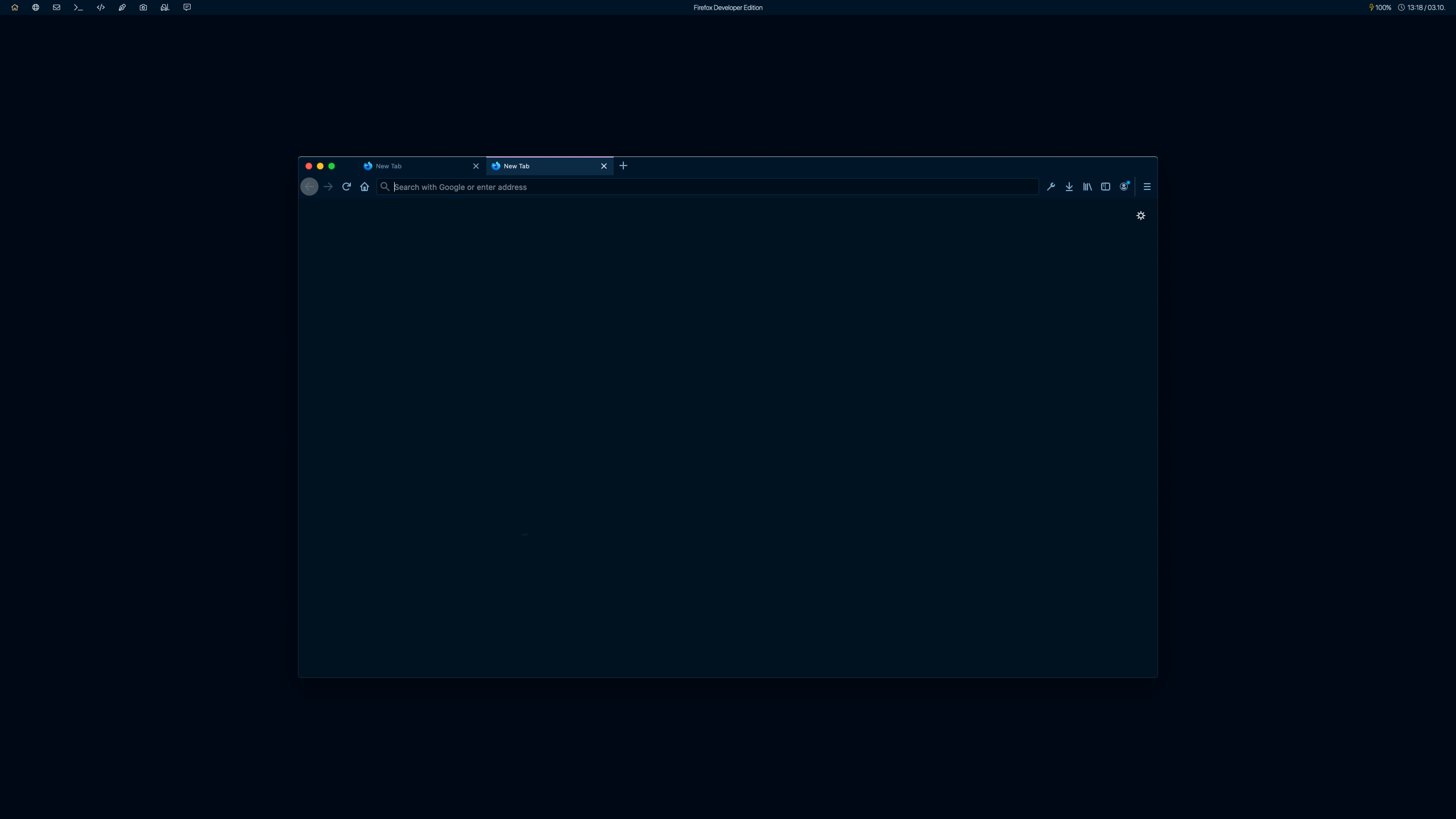The height and width of the screenshot is (819, 1456).
Task: Reload the current page
Action: click(x=346, y=187)
